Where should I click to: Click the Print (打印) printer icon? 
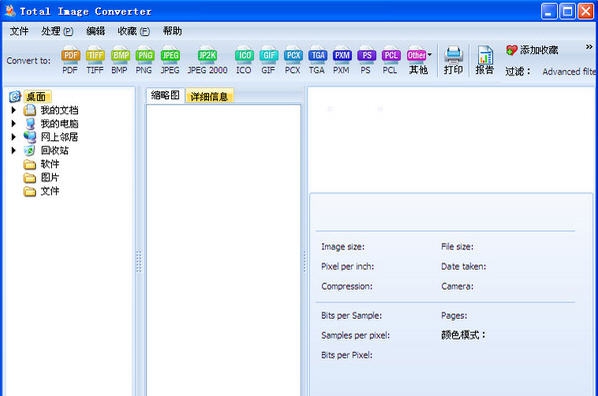(453, 60)
